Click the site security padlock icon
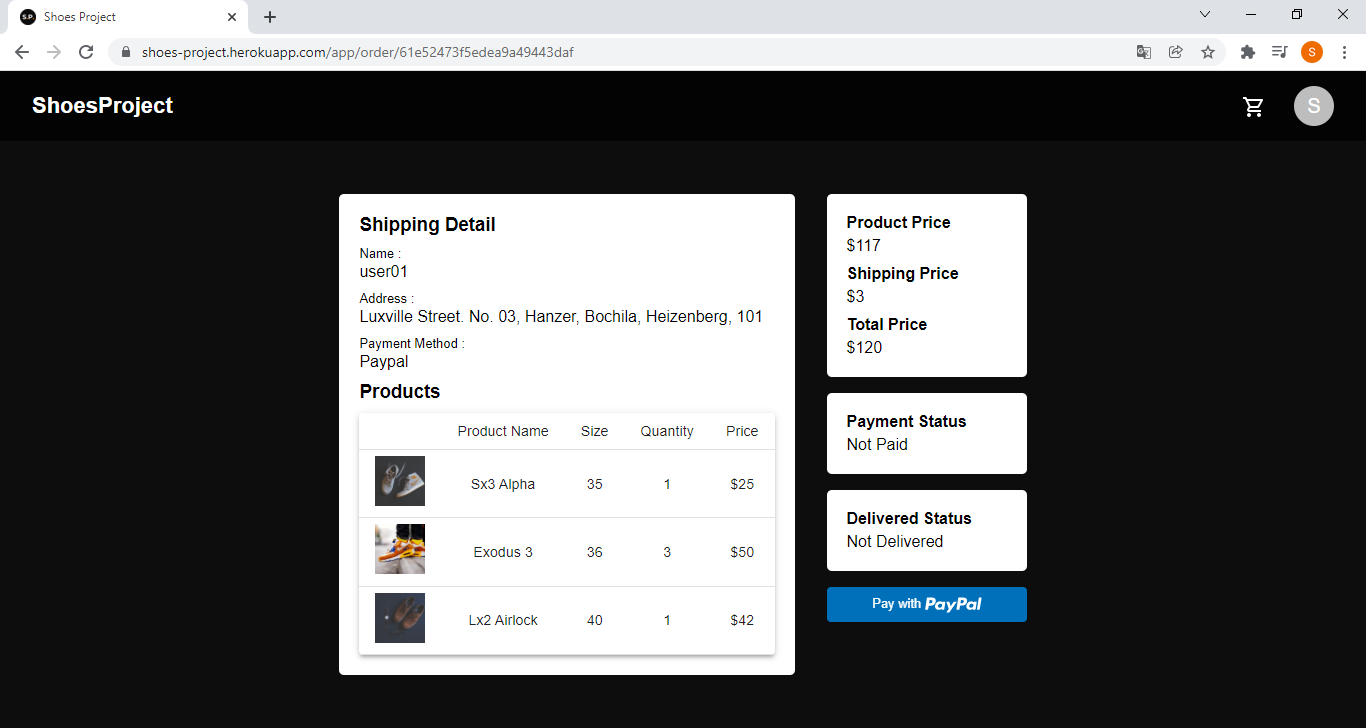The image size is (1366, 728). (x=126, y=52)
